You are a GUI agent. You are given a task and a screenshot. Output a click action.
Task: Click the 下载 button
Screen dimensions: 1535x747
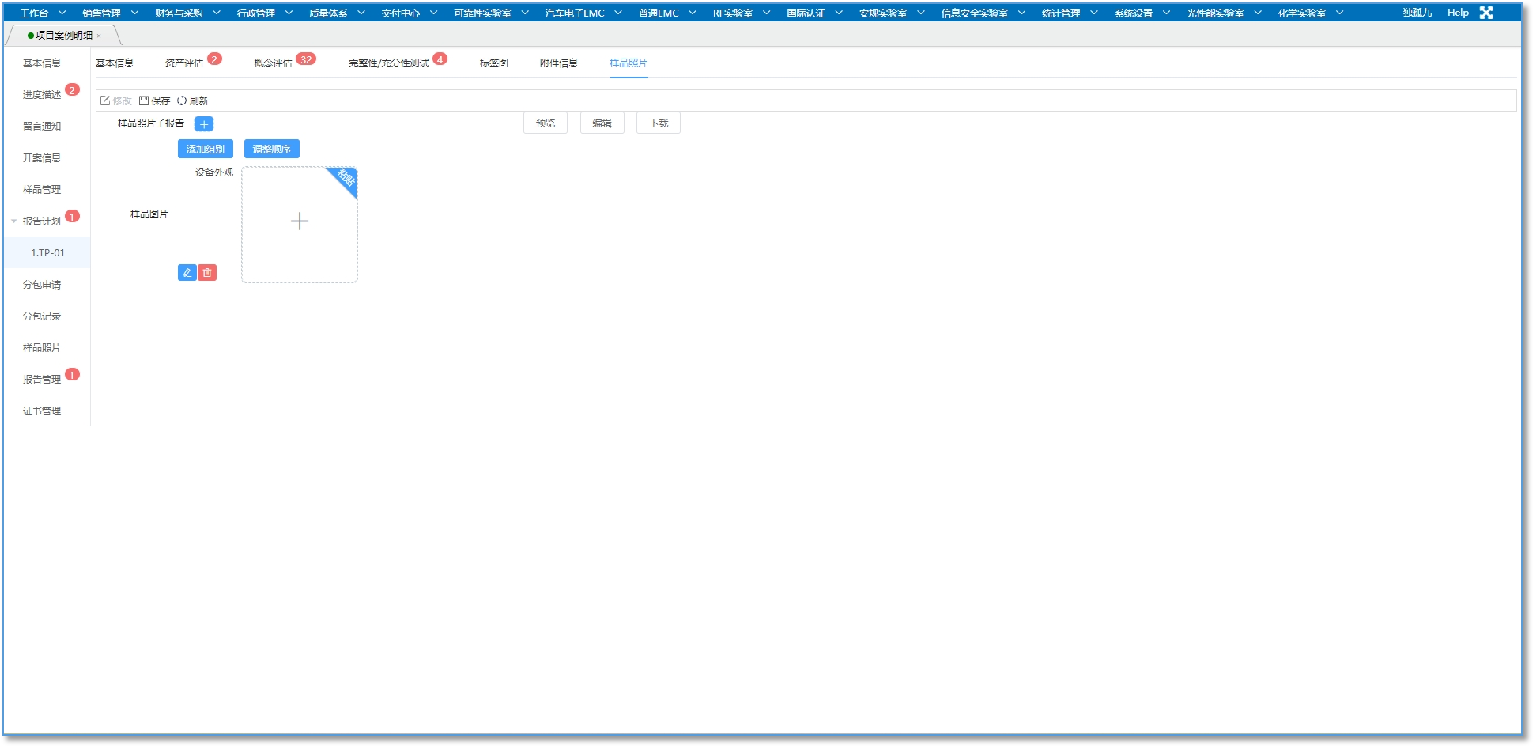click(x=658, y=123)
